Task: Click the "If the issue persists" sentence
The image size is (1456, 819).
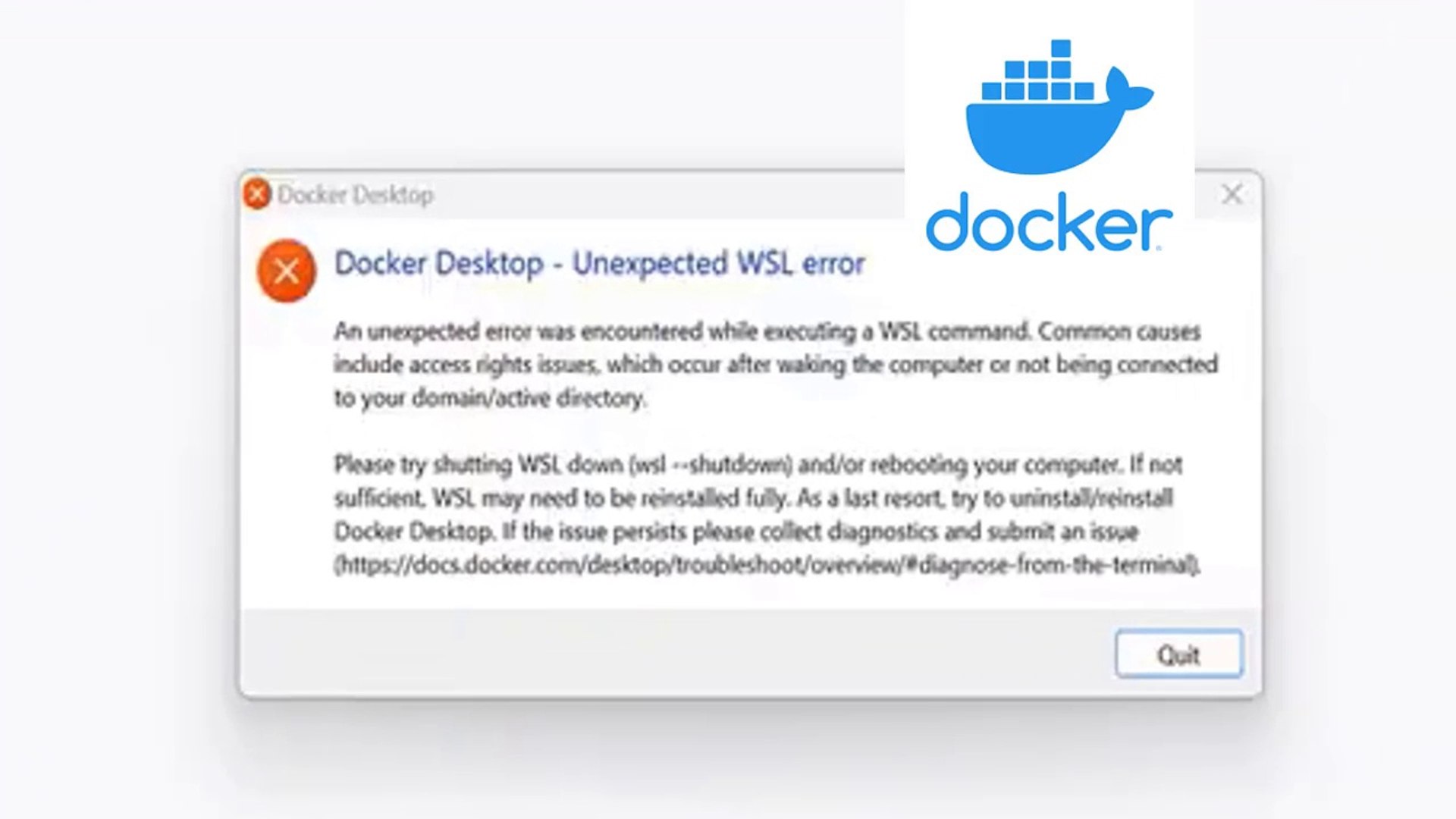Action: pyautogui.click(x=821, y=532)
